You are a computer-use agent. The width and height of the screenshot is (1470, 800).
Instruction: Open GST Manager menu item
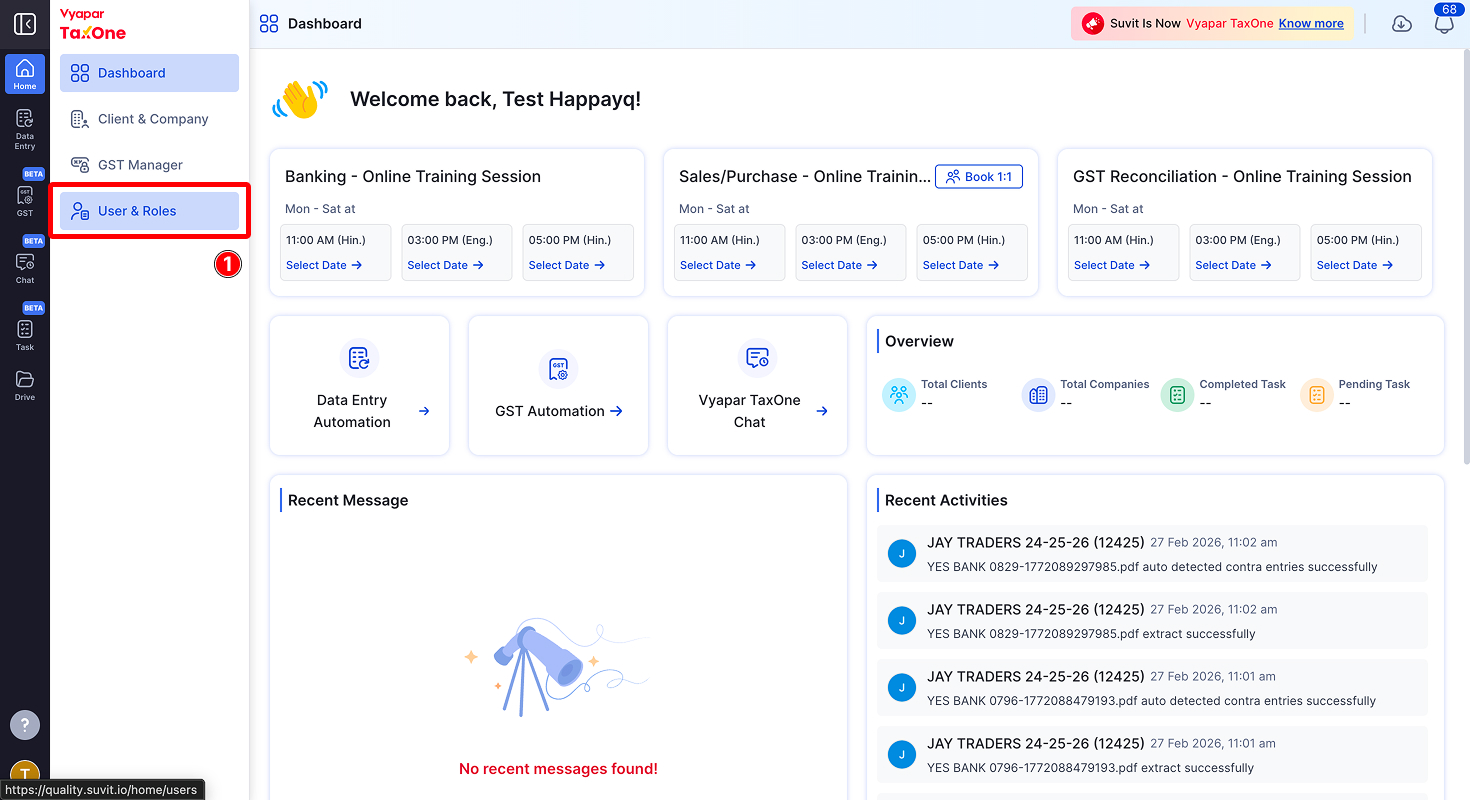click(149, 165)
